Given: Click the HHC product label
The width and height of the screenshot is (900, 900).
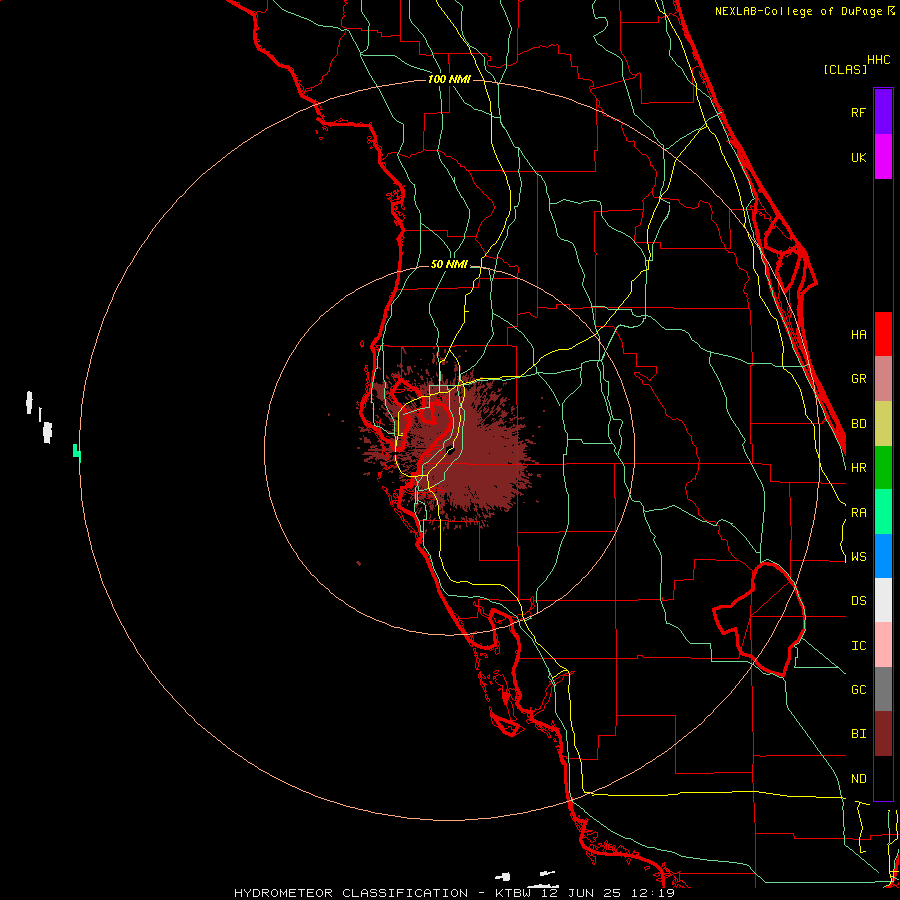Looking at the screenshot, I should (x=879, y=60).
